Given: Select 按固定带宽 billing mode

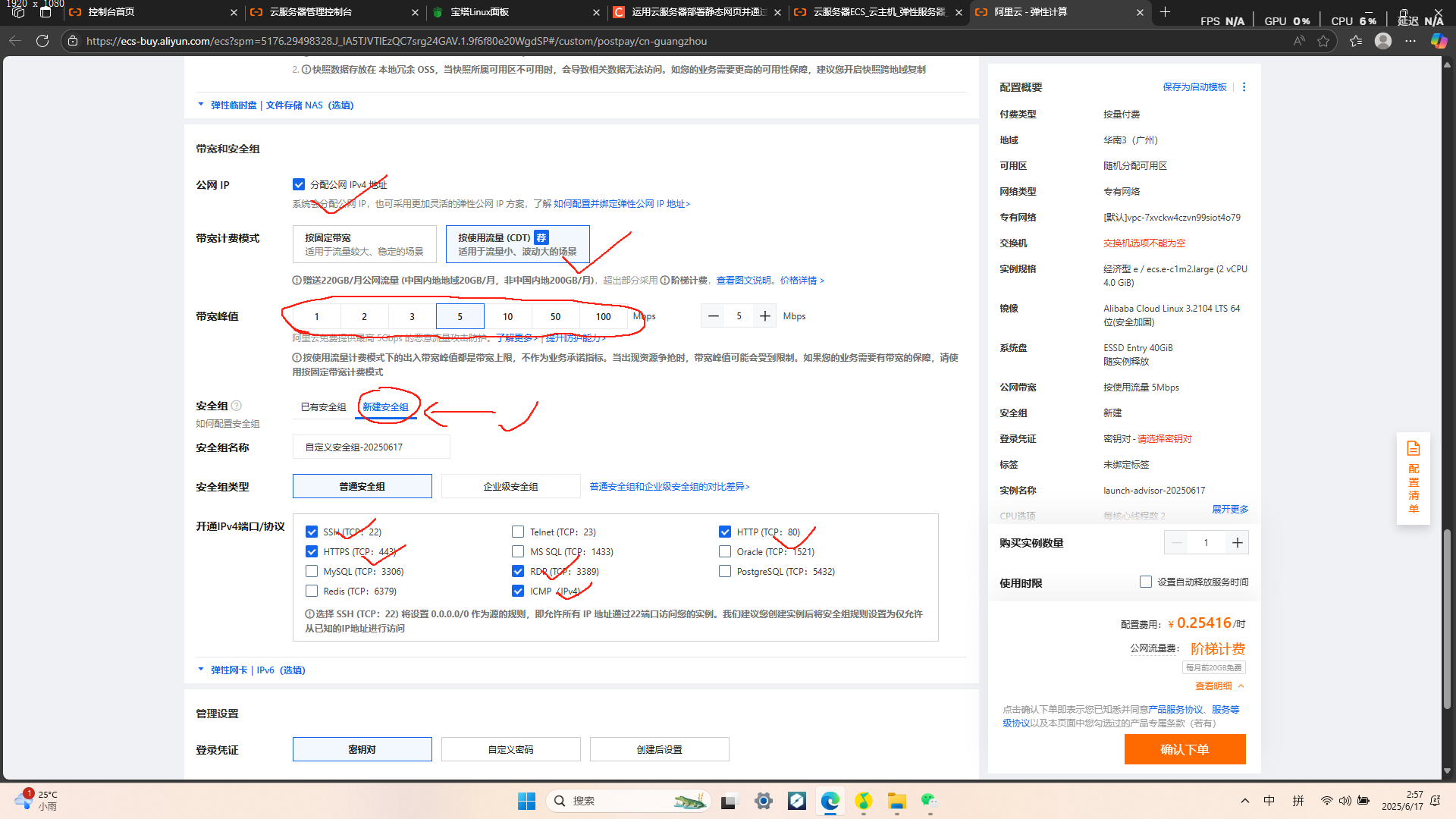Looking at the screenshot, I should [x=365, y=244].
